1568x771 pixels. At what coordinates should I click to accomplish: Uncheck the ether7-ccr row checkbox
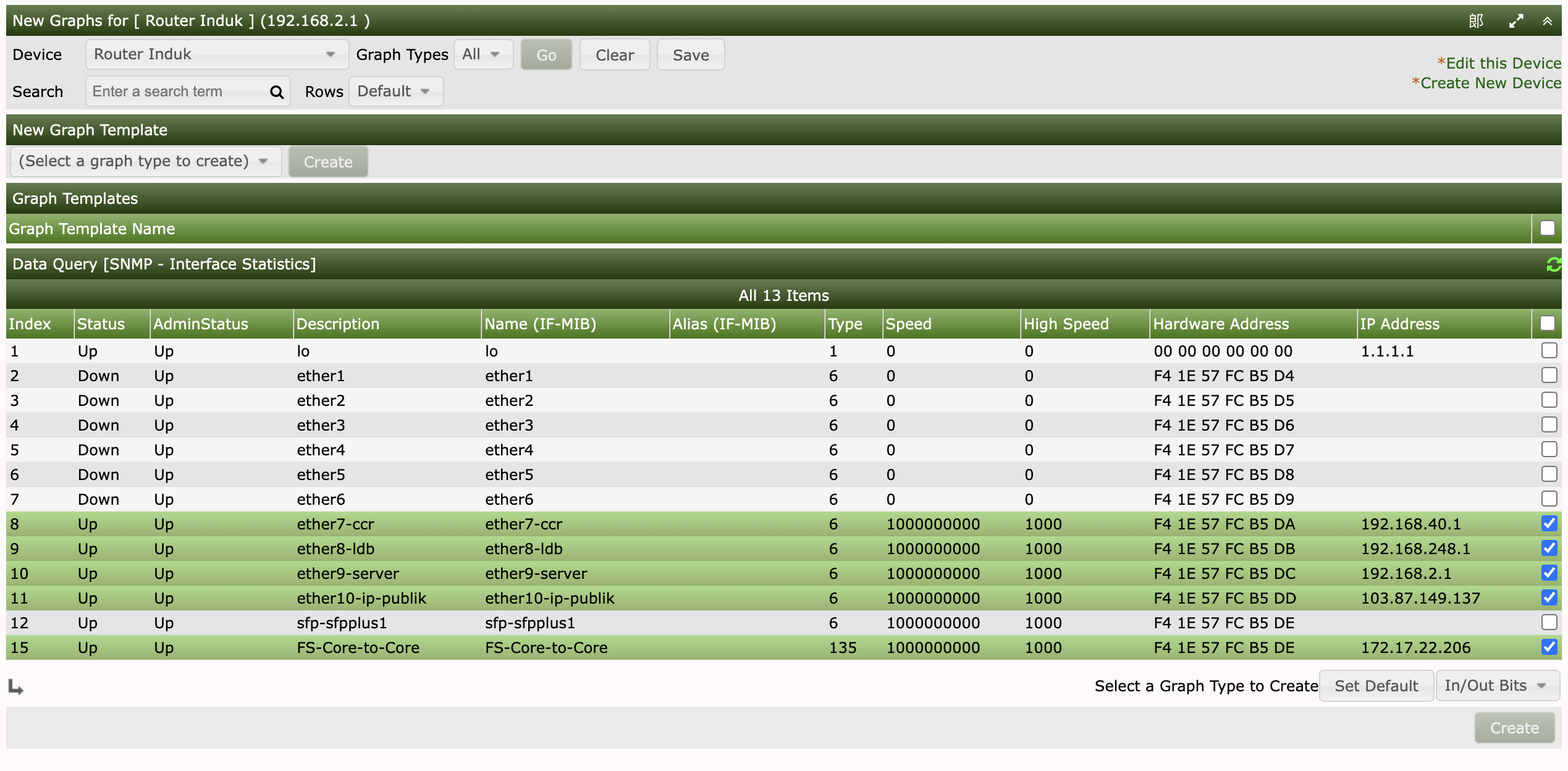click(x=1549, y=523)
